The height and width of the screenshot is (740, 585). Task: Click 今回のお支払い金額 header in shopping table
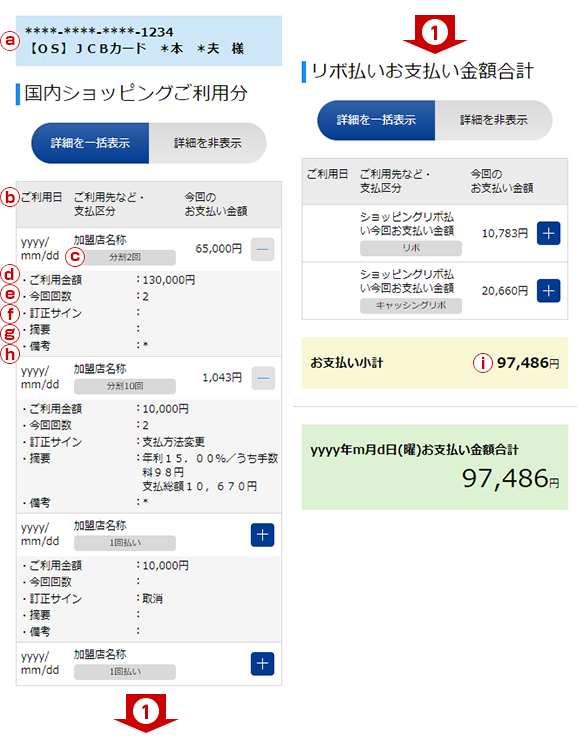(216, 204)
